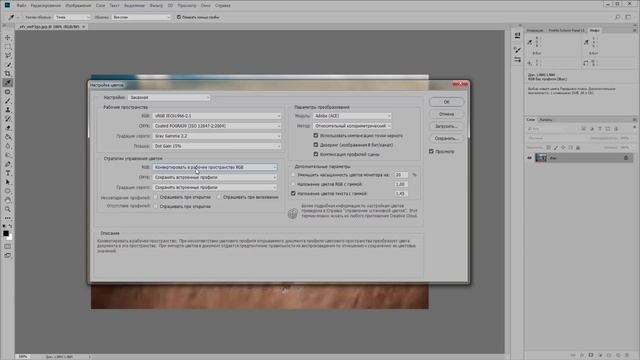Toggle the 'Просмотр' preview checkbox
Viewport: 640px width, 360px height.
tap(431, 151)
